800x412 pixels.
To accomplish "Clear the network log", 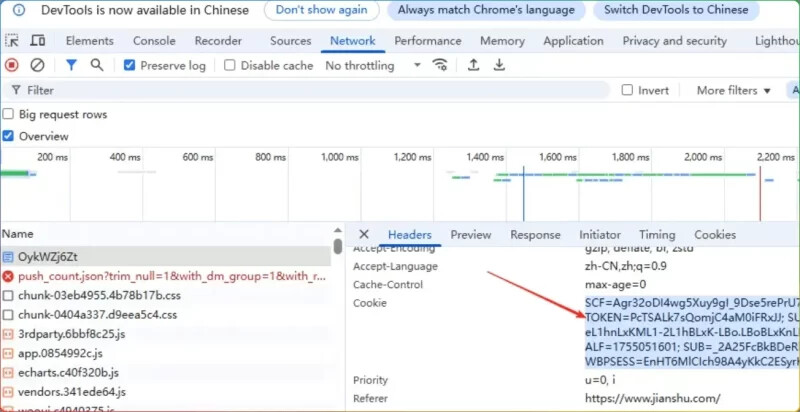I will 37,65.
